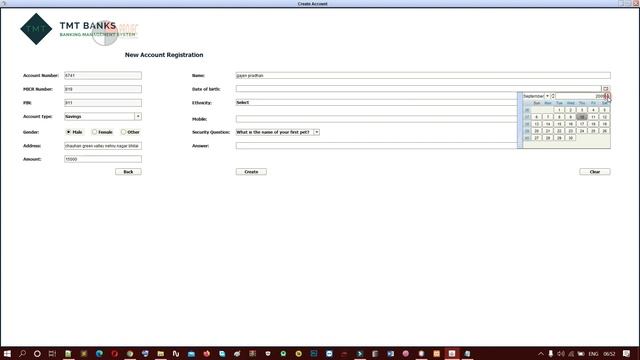Open network status in system tray

click(x=571, y=353)
